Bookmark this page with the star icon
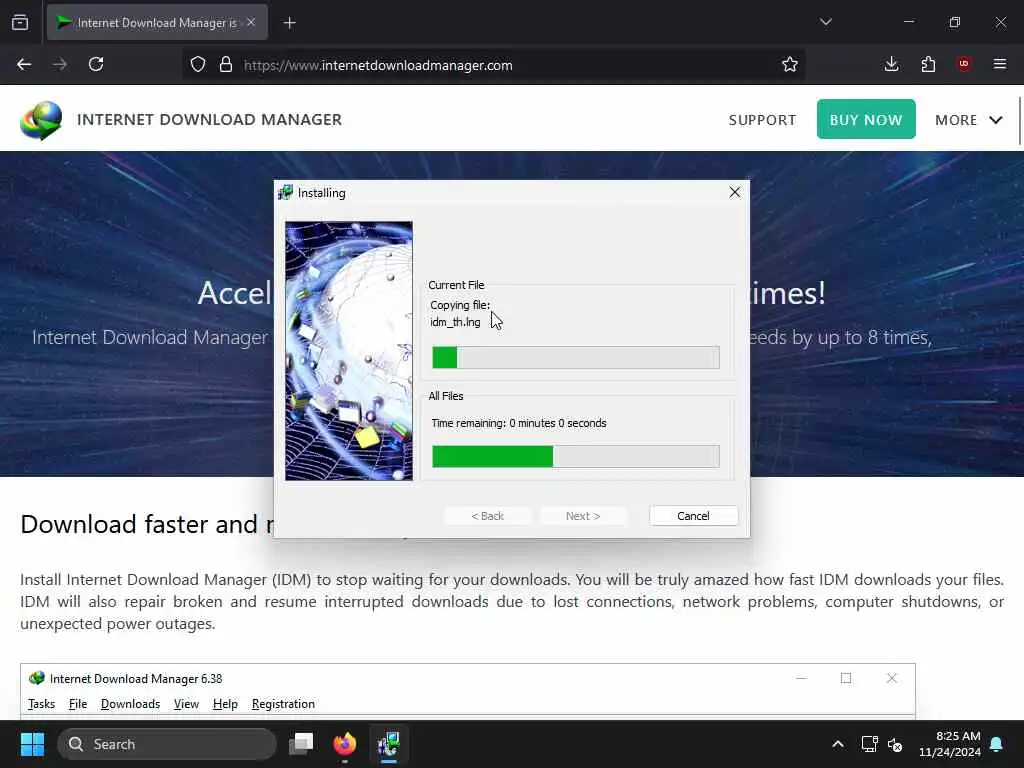 click(790, 65)
